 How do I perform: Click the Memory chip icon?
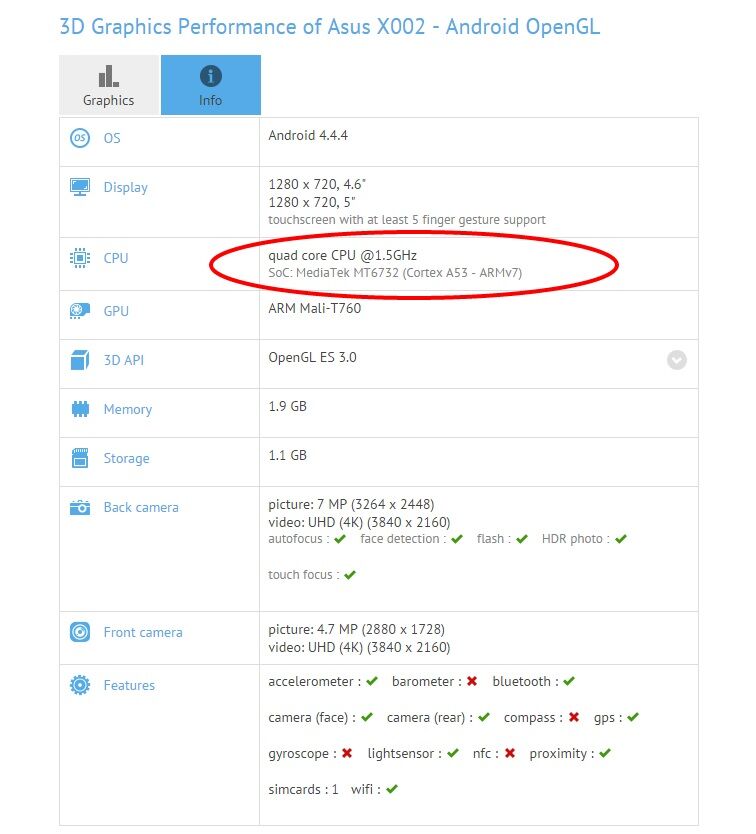pos(80,409)
